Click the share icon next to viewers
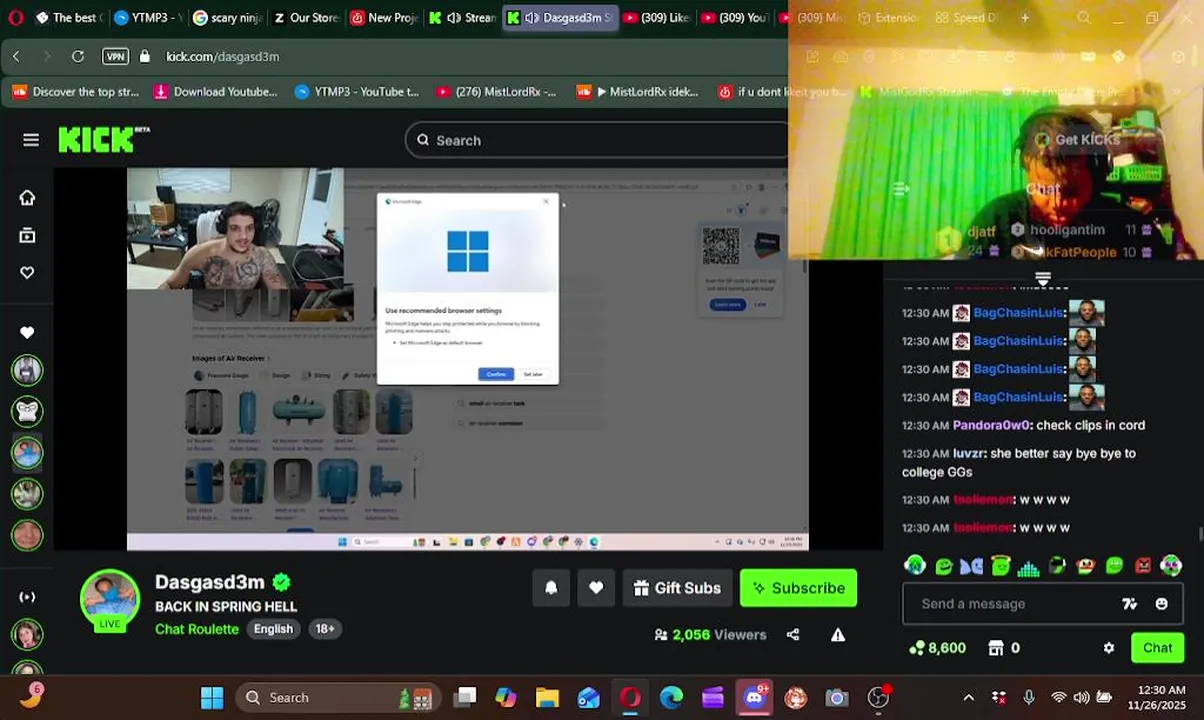The height and width of the screenshot is (720, 1204). tap(793, 634)
